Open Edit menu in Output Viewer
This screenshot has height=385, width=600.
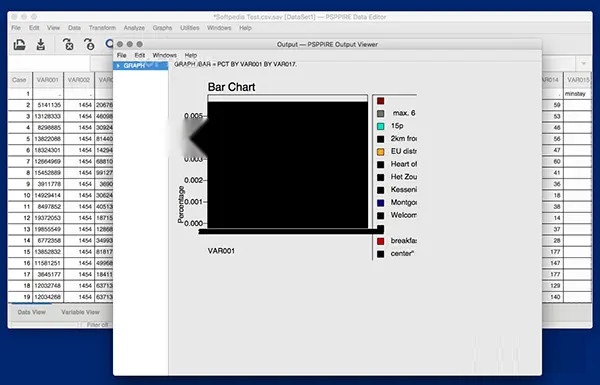[140, 55]
